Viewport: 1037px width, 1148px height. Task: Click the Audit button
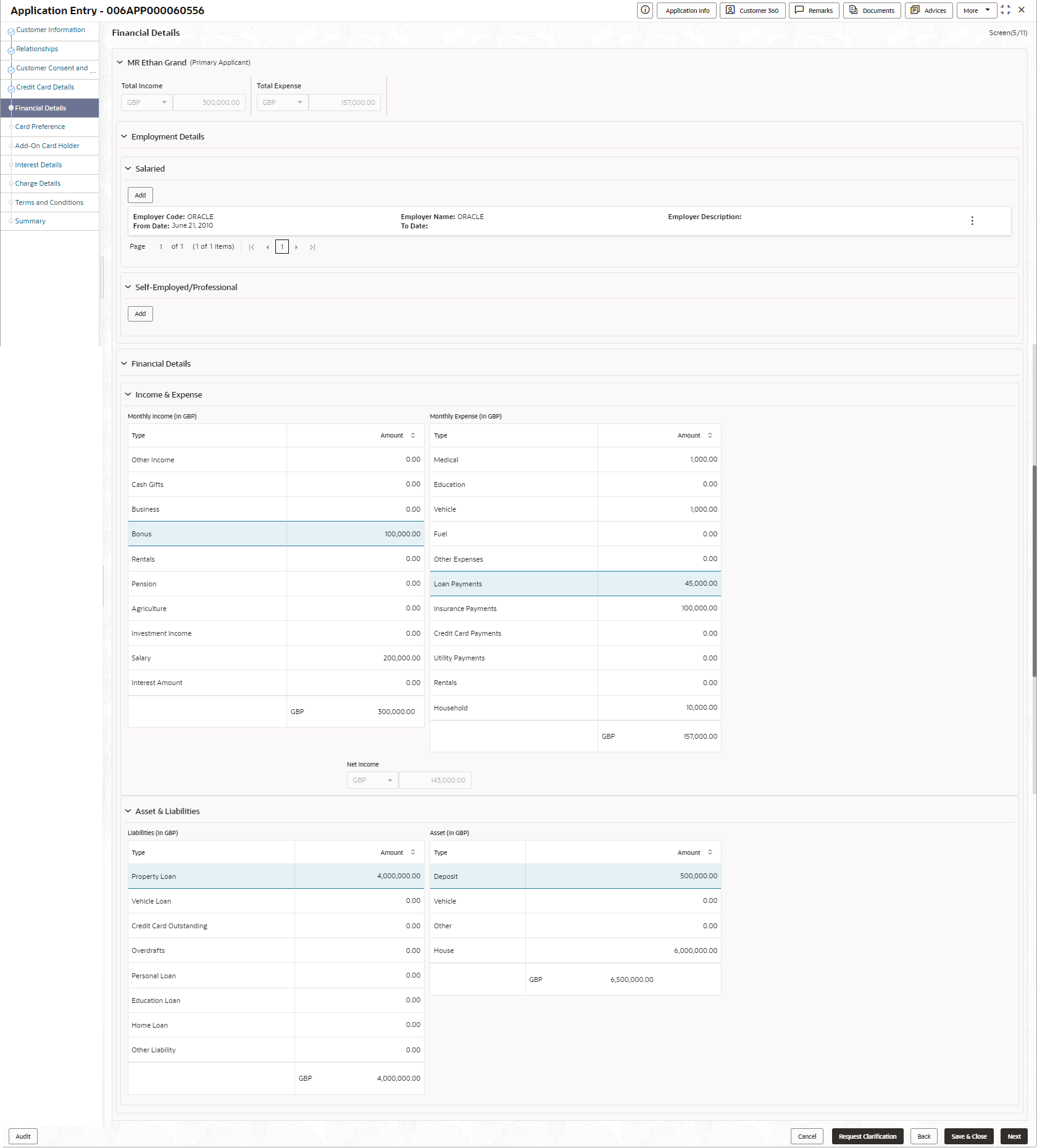point(23,1136)
